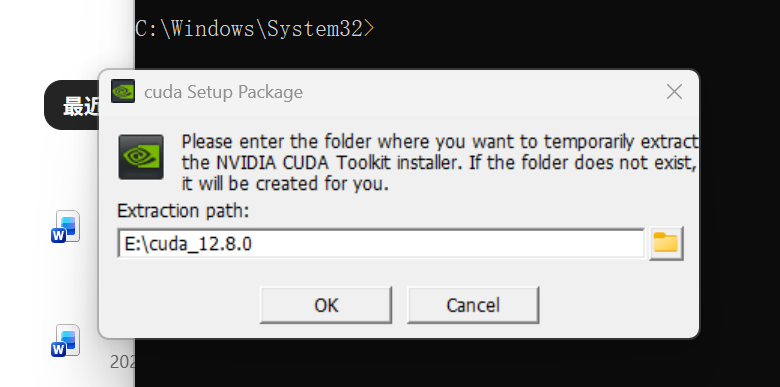Click the C:\Windows\System32> command prompt line

coord(254,29)
